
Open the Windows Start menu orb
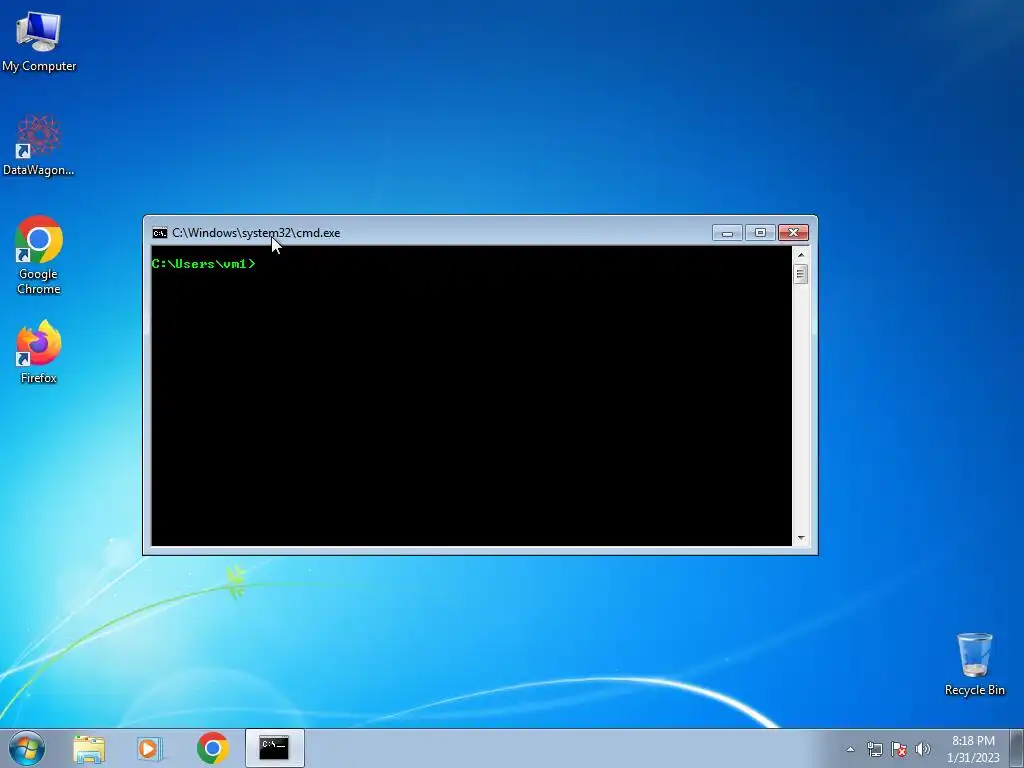point(27,748)
